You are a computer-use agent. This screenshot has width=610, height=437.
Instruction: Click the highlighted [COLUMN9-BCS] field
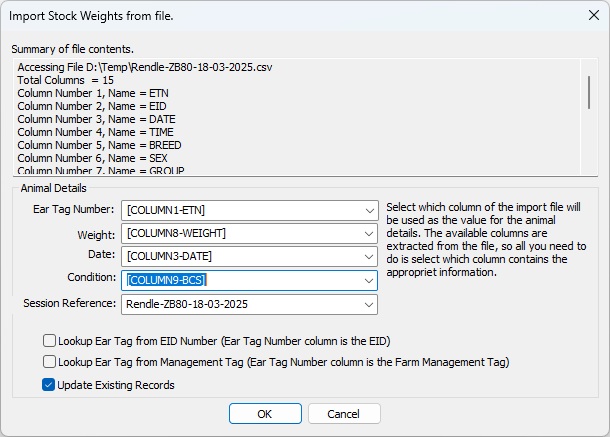(x=167, y=280)
